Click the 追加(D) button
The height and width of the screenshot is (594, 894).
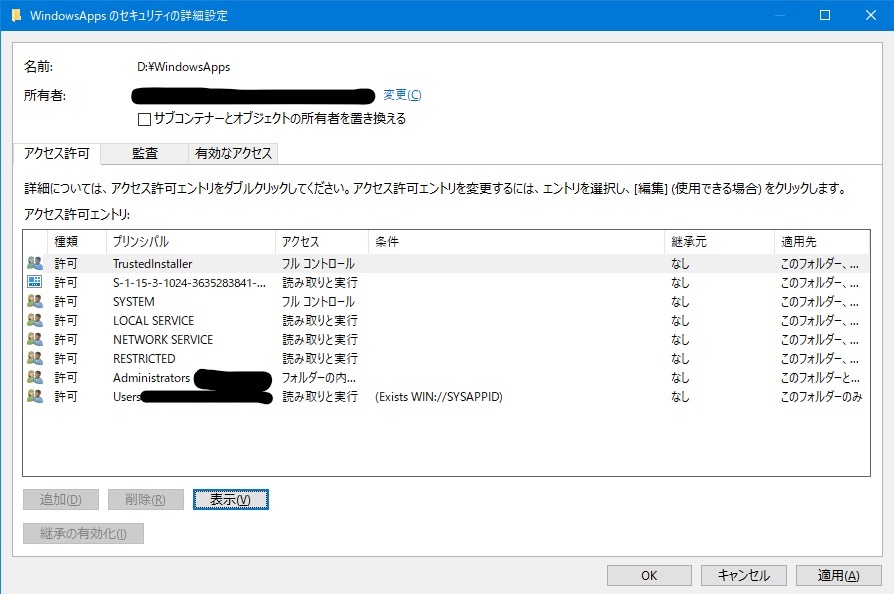[61, 499]
